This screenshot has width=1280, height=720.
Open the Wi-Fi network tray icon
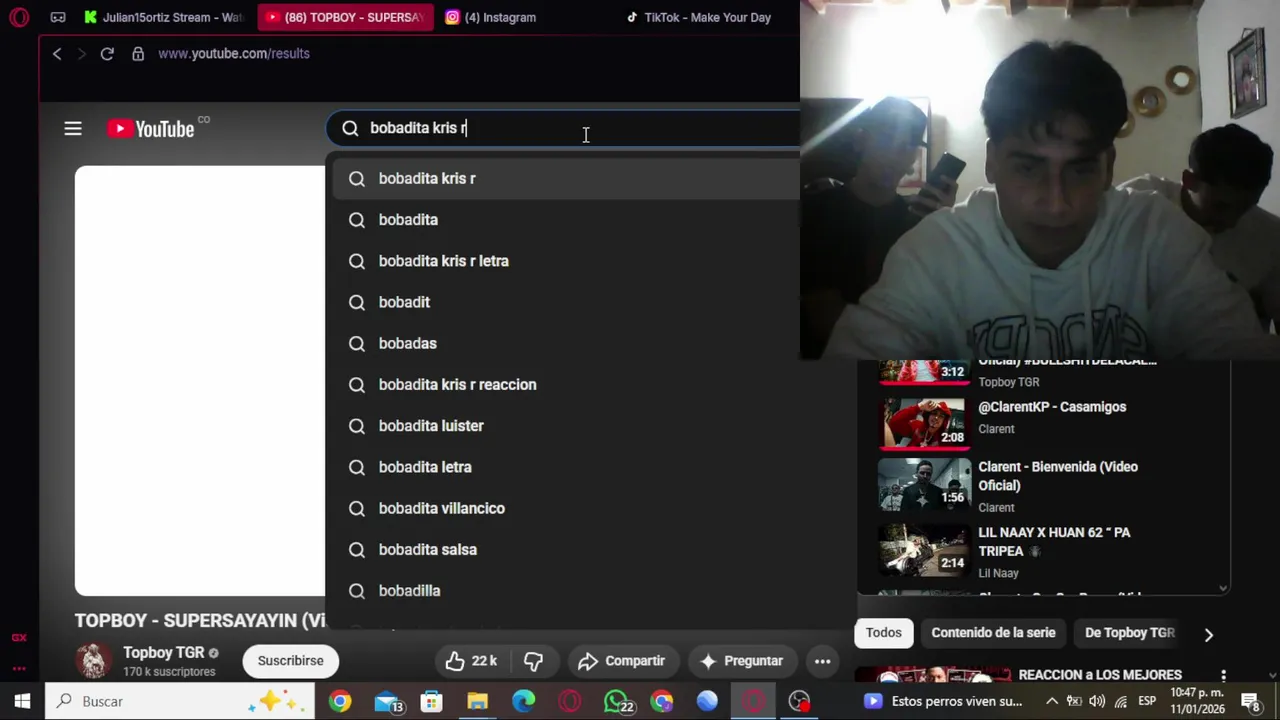[1121, 701]
